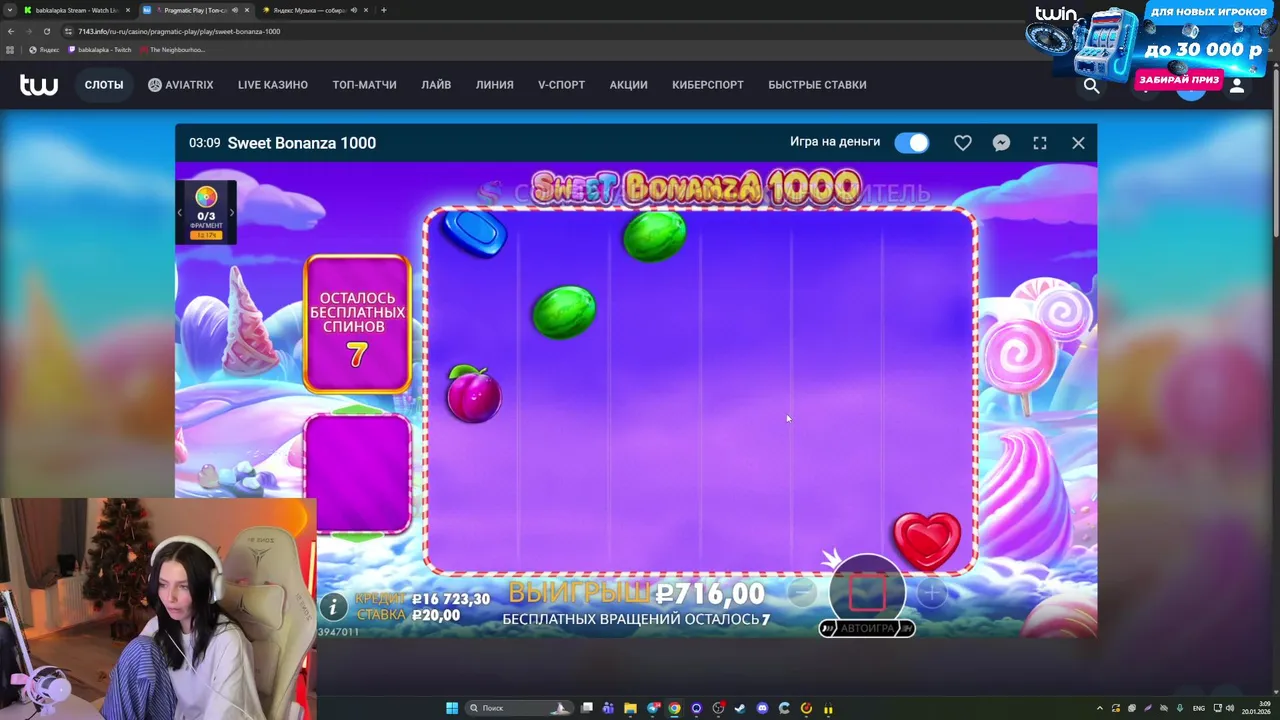Open the AVIATRIX menu item
The image size is (1280, 720).
181,85
